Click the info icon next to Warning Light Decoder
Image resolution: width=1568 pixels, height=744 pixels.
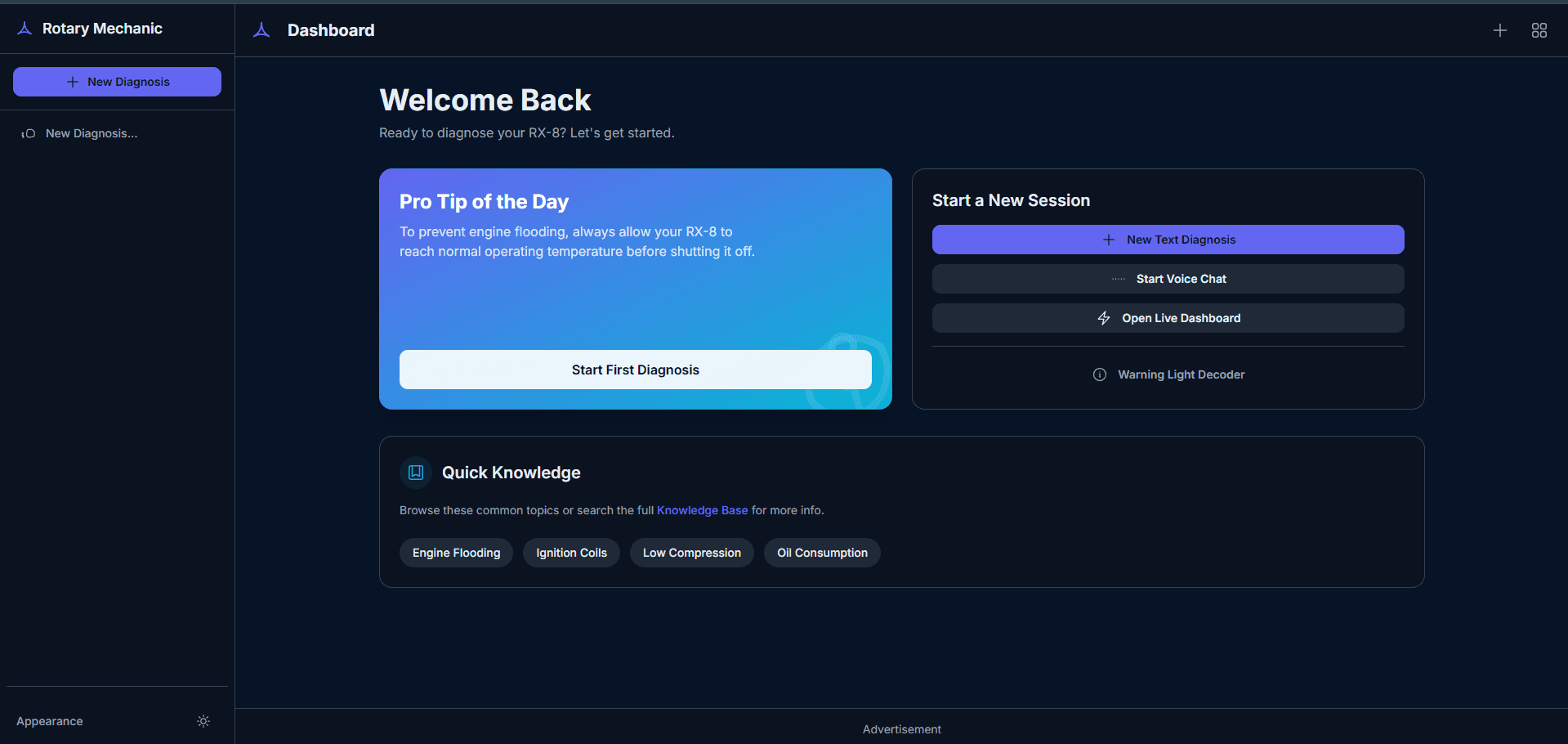coord(1100,374)
